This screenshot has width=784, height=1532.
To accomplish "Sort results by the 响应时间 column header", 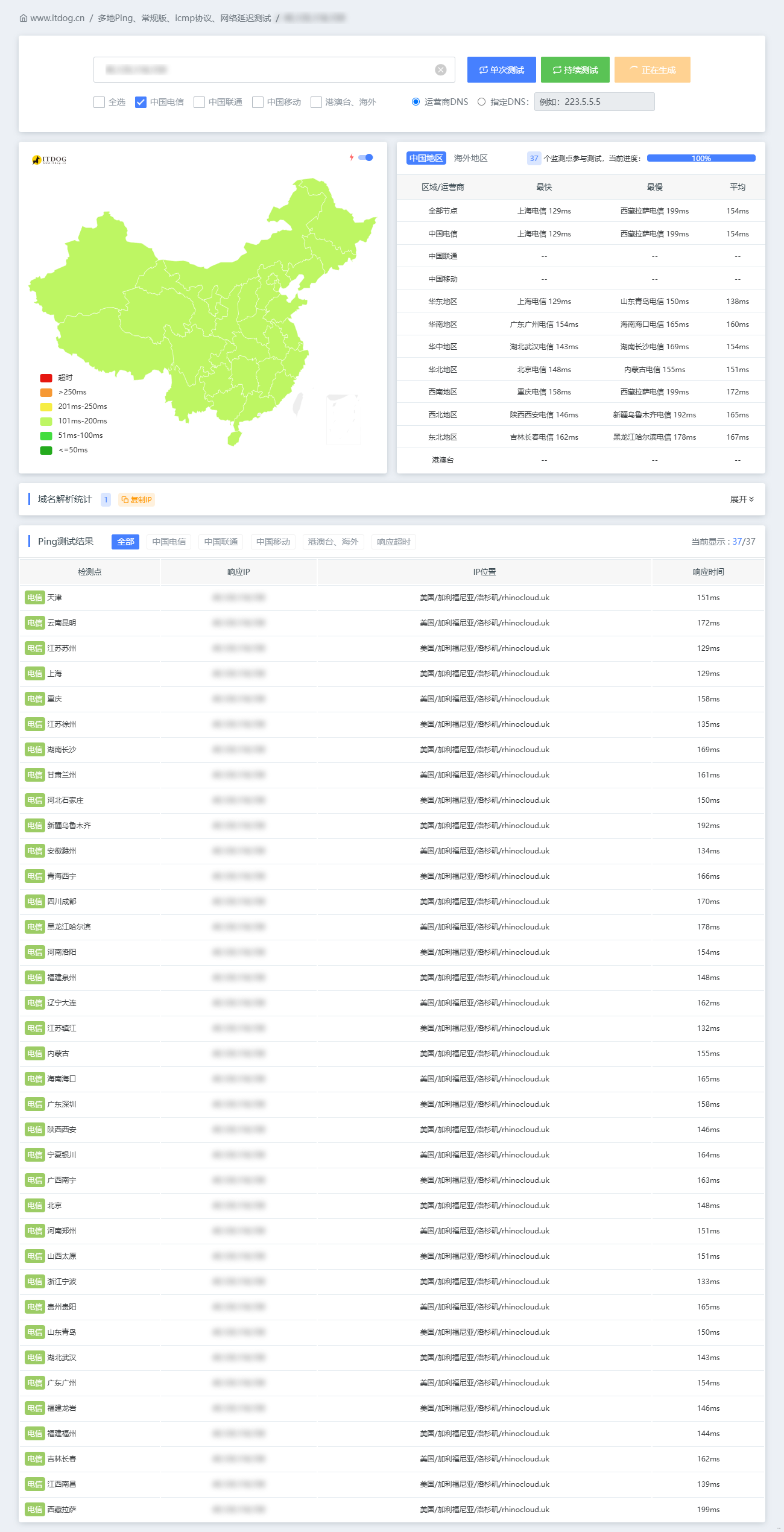I will (x=708, y=572).
